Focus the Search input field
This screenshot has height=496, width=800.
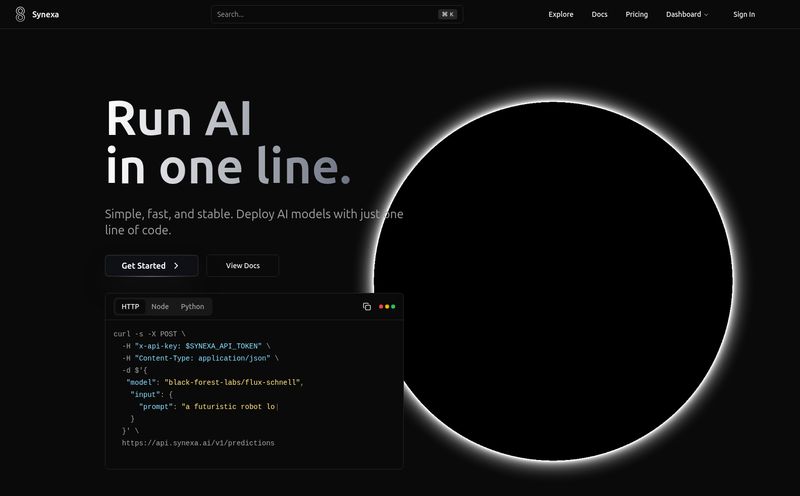(337, 14)
